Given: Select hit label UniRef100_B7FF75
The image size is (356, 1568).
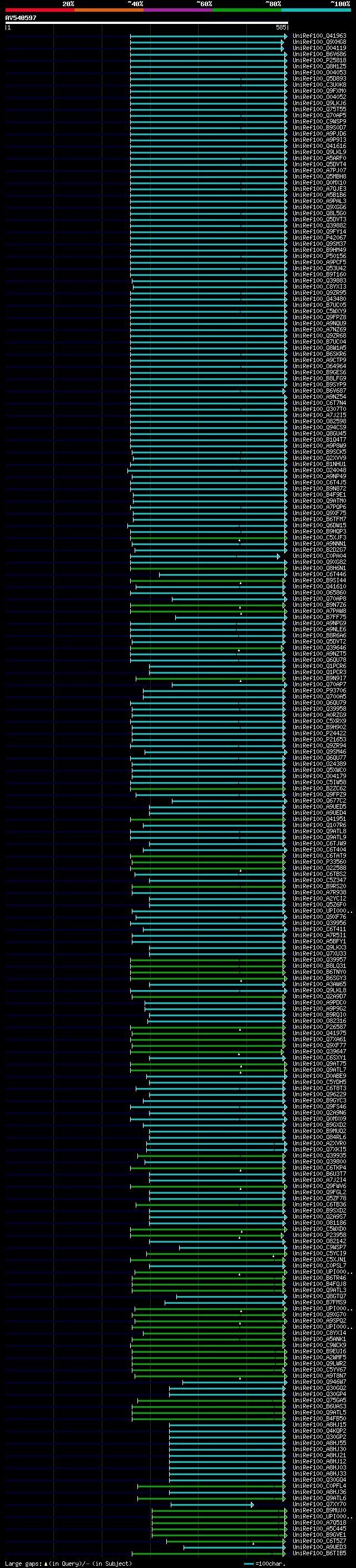Looking at the screenshot, I should coord(319,617).
